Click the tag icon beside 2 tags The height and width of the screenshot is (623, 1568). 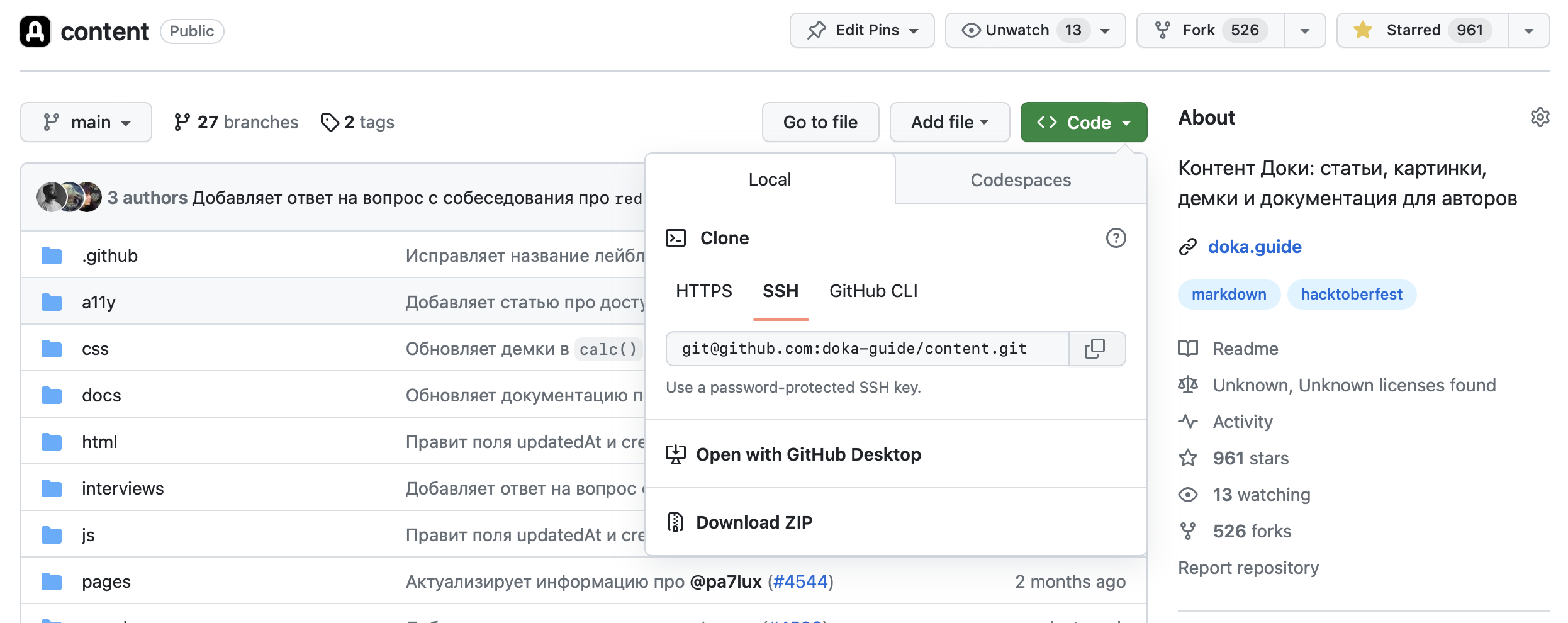click(x=330, y=122)
